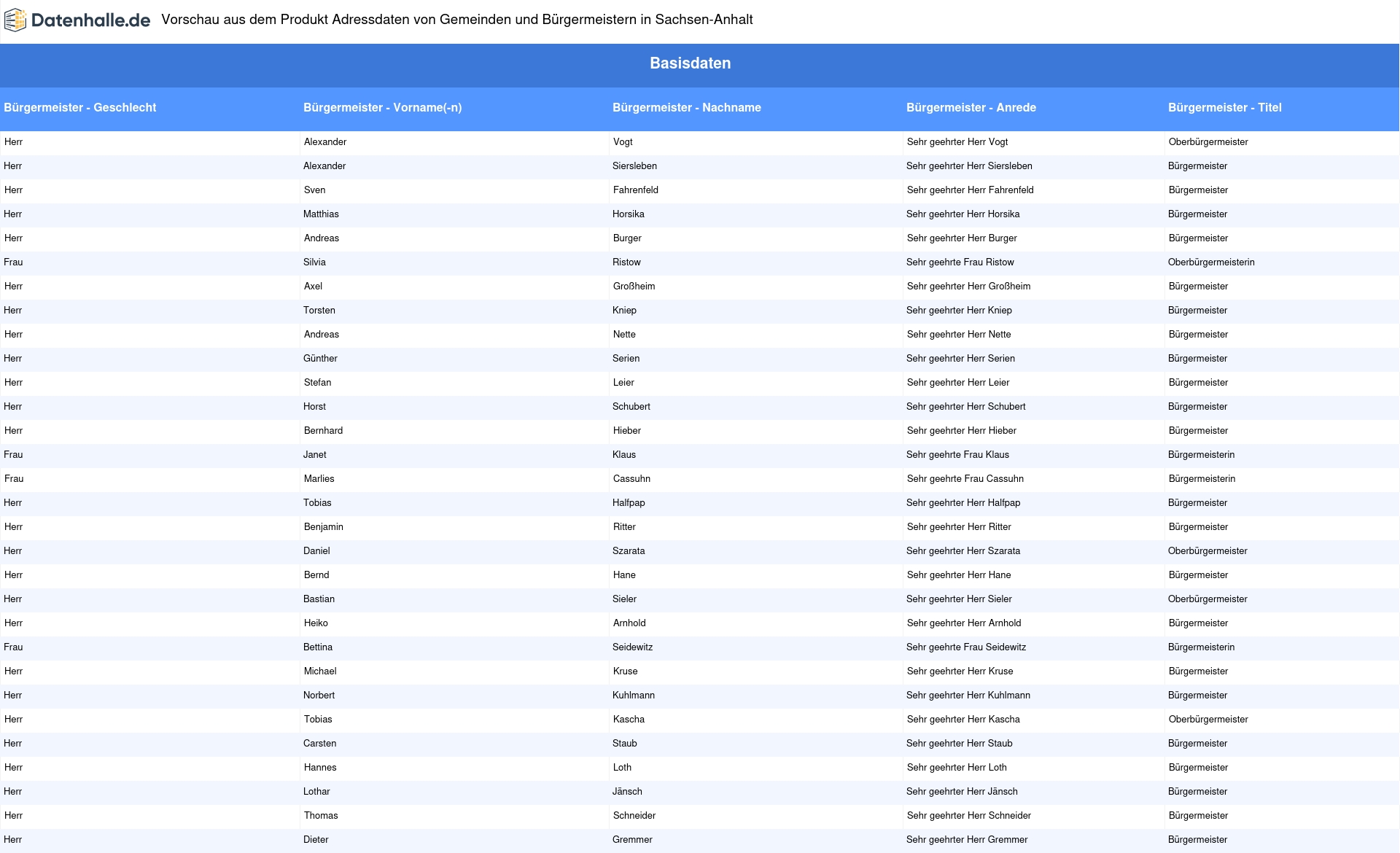Screen dimensions: 1400x853
Task: Select the surname cell Horsika
Action: pyautogui.click(x=628, y=214)
